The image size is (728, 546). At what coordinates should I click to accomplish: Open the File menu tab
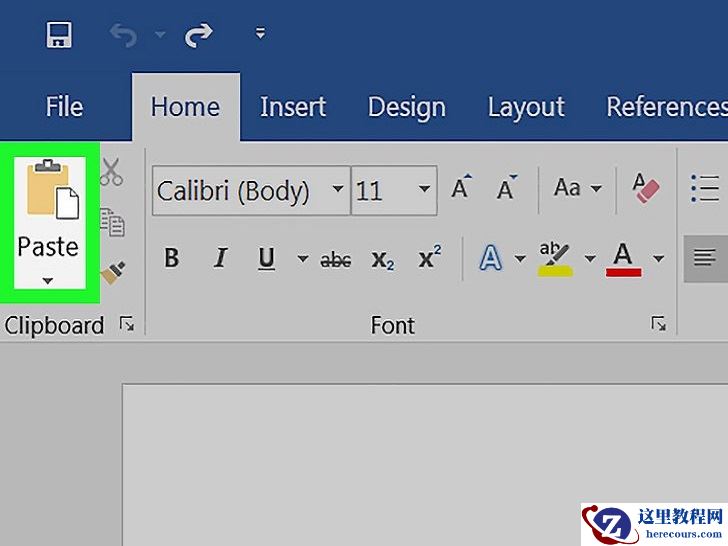click(64, 107)
